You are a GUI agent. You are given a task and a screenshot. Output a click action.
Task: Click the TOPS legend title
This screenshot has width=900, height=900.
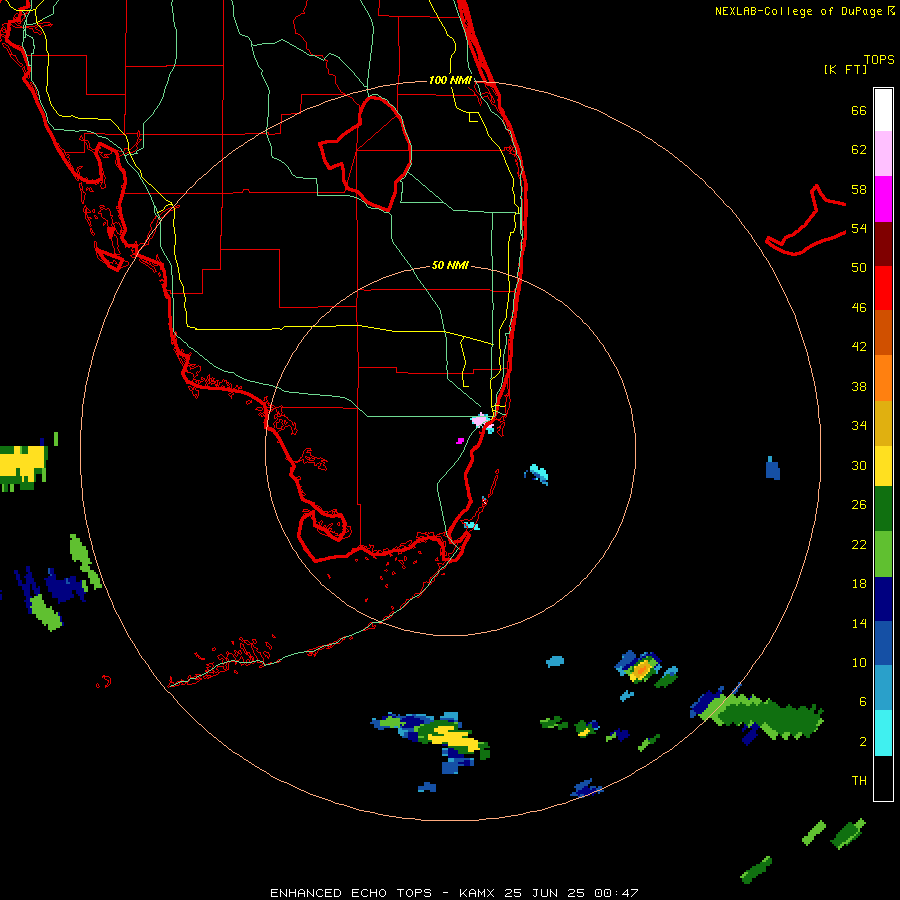[x=879, y=59]
